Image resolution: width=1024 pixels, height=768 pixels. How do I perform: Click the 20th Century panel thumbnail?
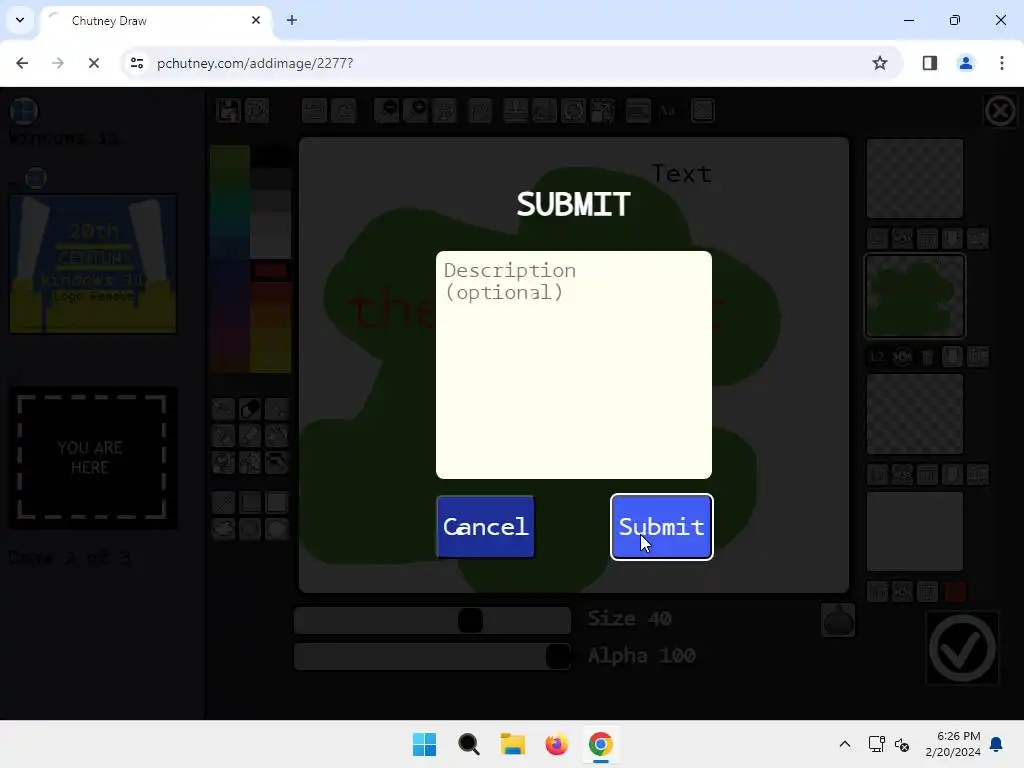(x=93, y=264)
